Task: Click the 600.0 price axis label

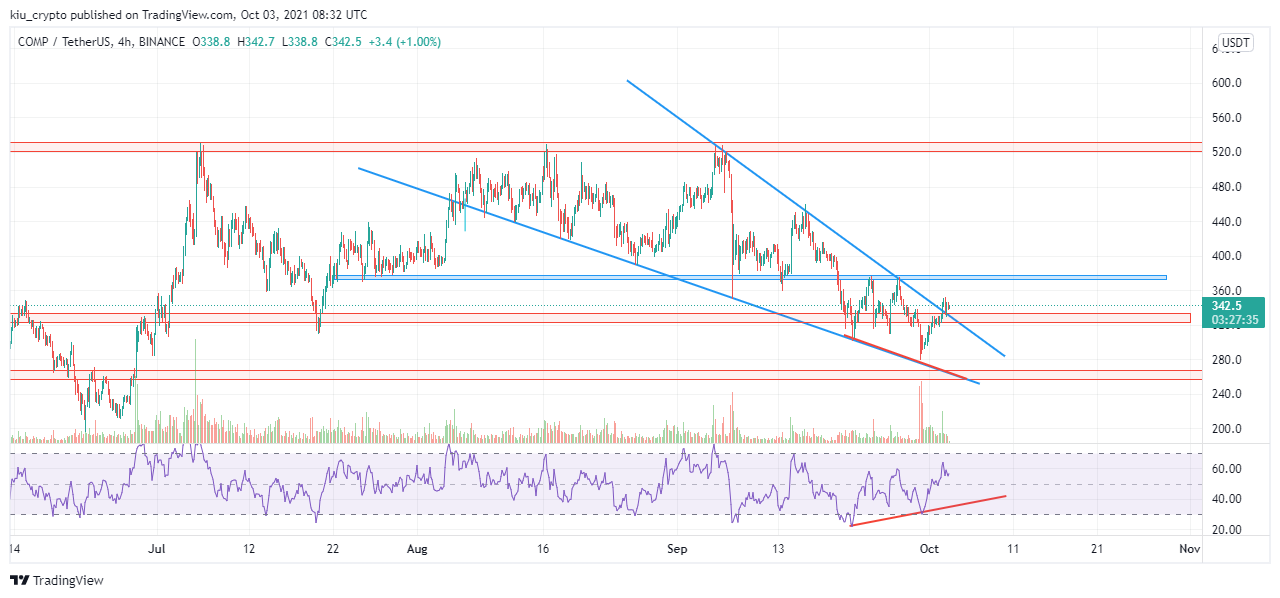Action: click(x=1227, y=83)
